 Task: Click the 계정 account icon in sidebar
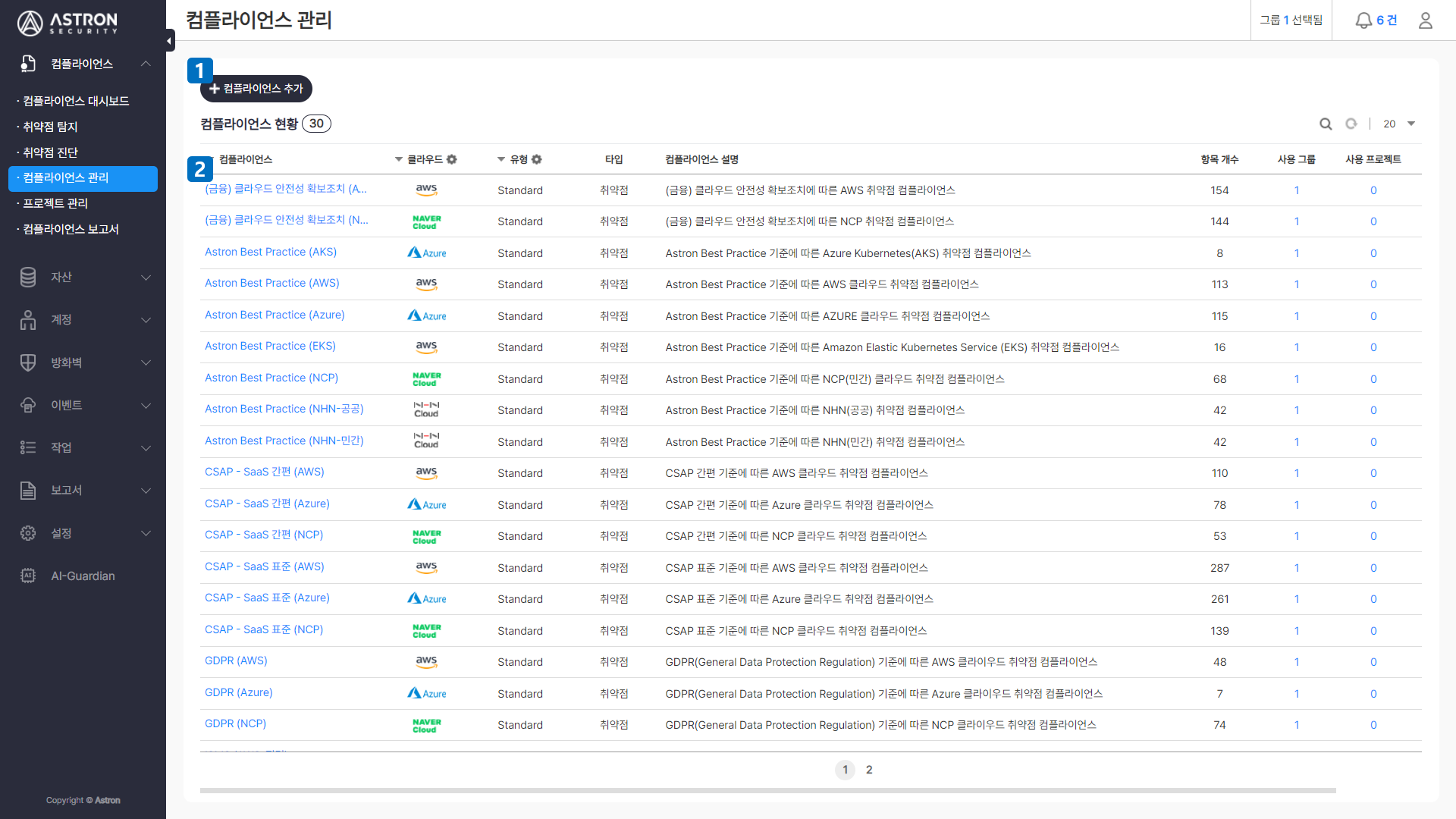pos(28,320)
